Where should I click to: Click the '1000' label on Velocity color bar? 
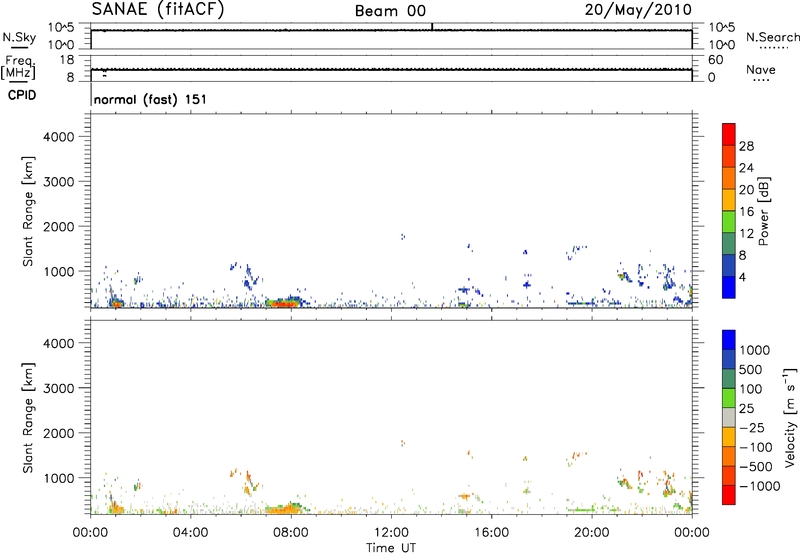(755, 350)
